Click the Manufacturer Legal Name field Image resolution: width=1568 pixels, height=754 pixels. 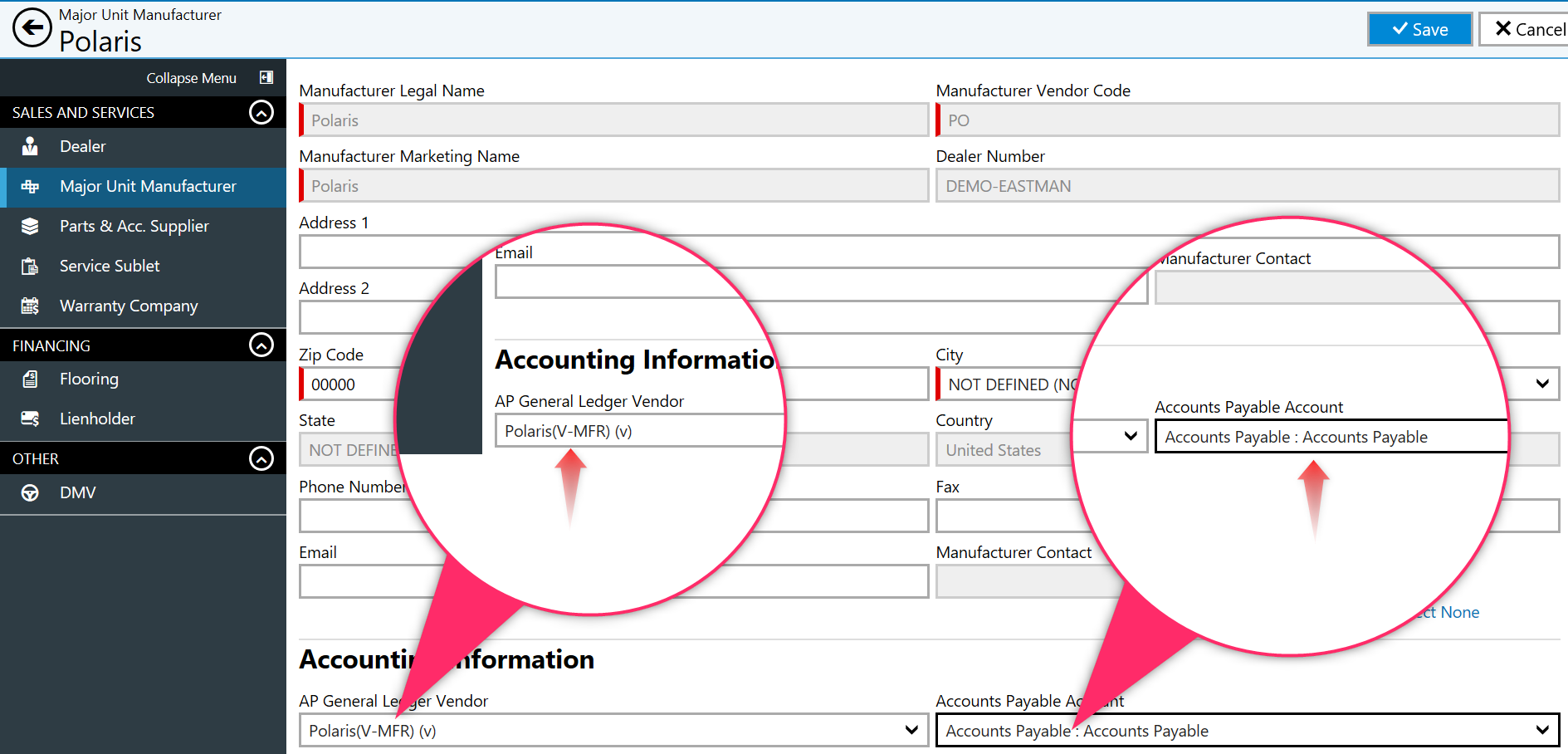click(x=613, y=120)
